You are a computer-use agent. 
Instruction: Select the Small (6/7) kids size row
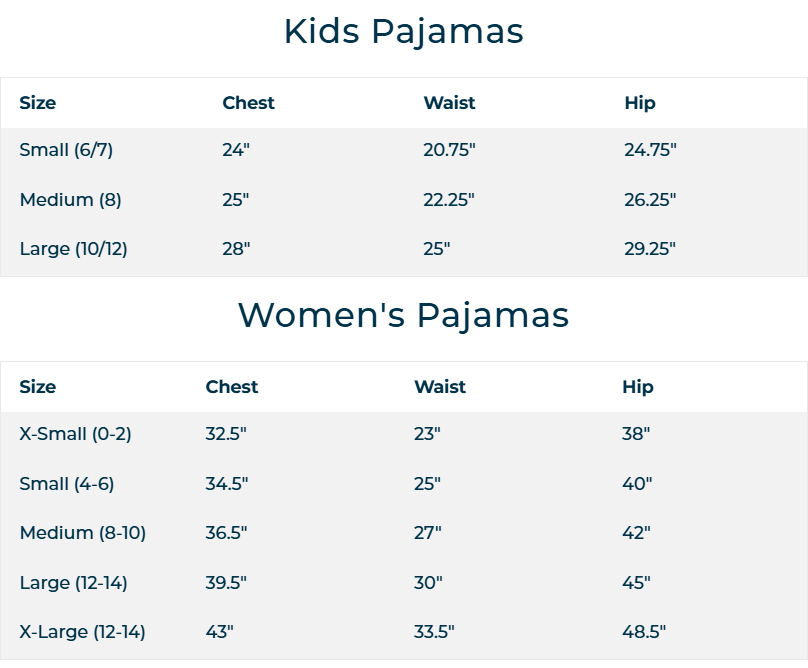(x=404, y=150)
